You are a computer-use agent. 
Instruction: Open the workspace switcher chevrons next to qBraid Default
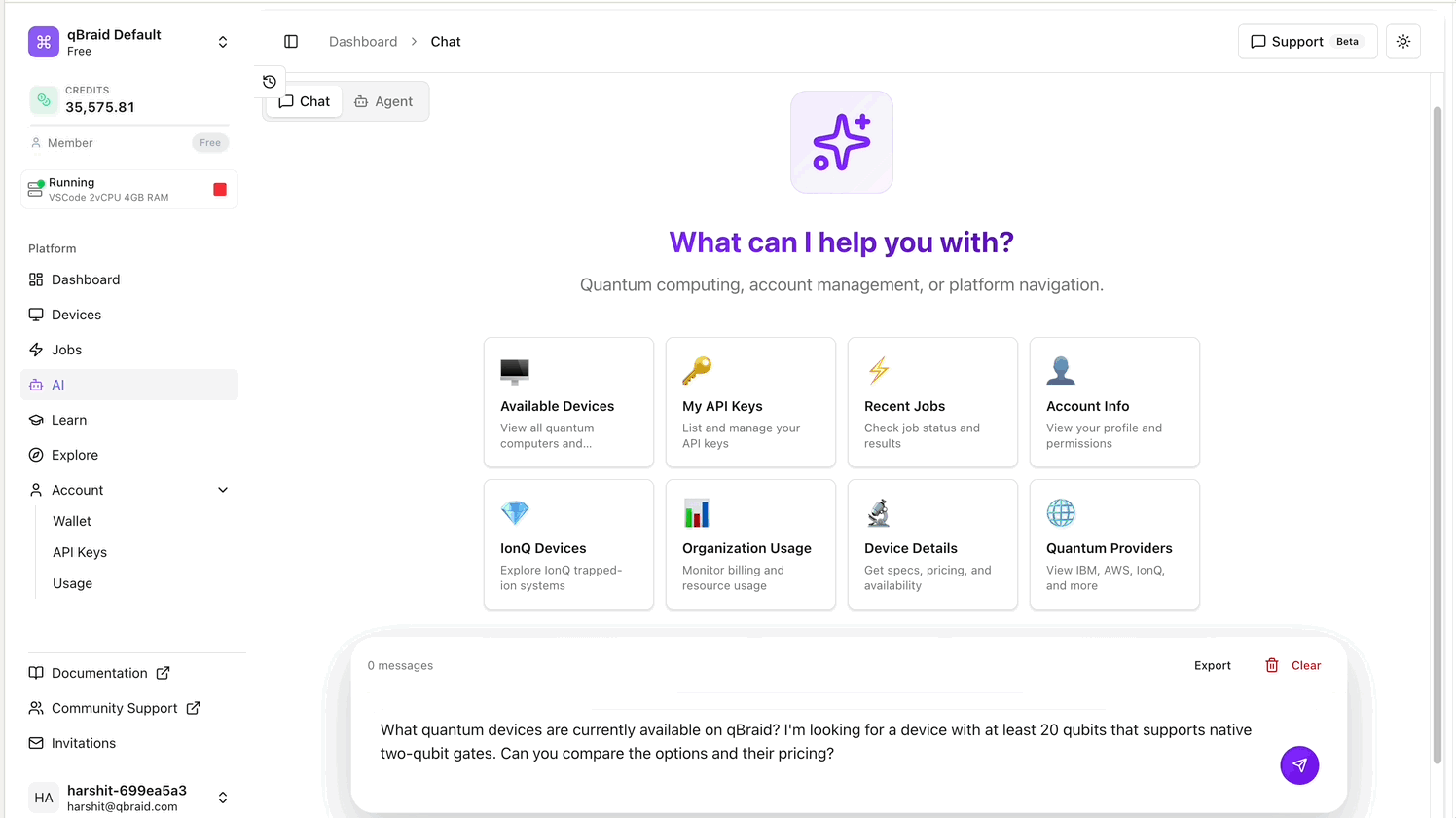click(x=223, y=42)
